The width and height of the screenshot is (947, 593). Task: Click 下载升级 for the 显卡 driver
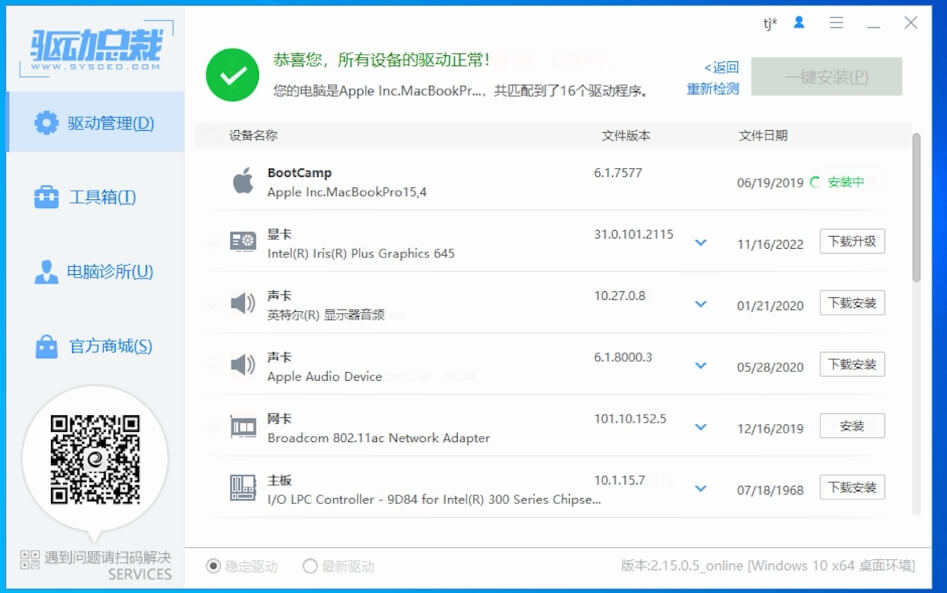coord(852,242)
